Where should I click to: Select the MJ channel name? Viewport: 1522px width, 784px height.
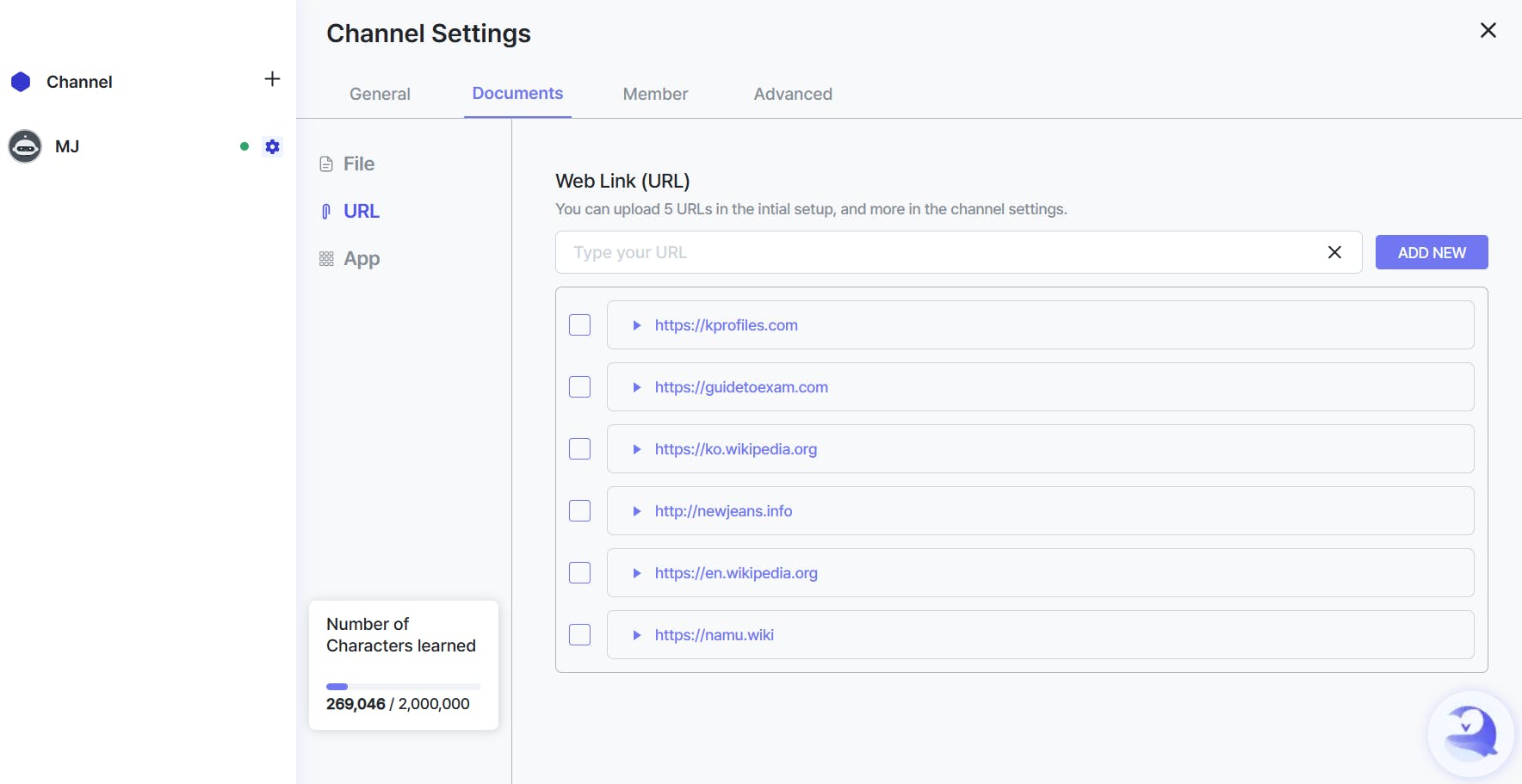[67, 146]
